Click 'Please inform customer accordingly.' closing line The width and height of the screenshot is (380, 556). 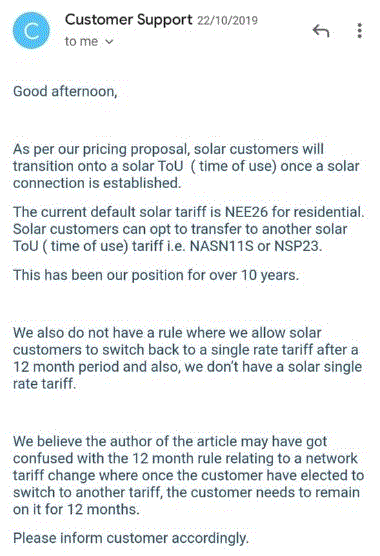click(x=131, y=538)
